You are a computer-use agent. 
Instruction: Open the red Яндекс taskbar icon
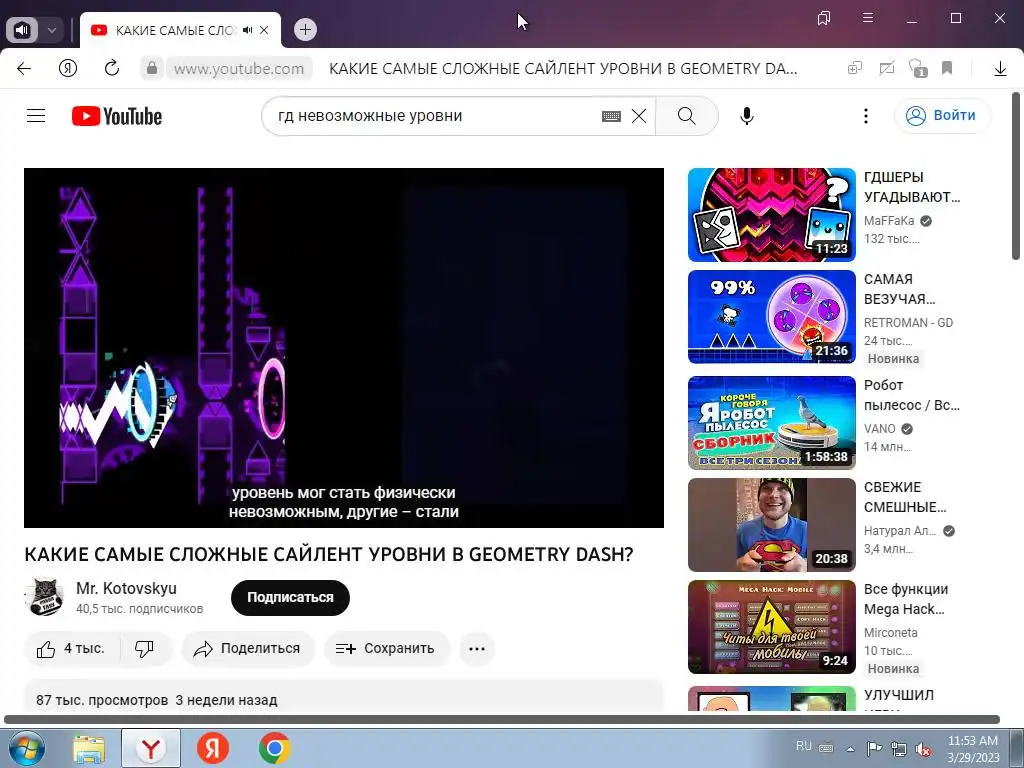(212, 748)
